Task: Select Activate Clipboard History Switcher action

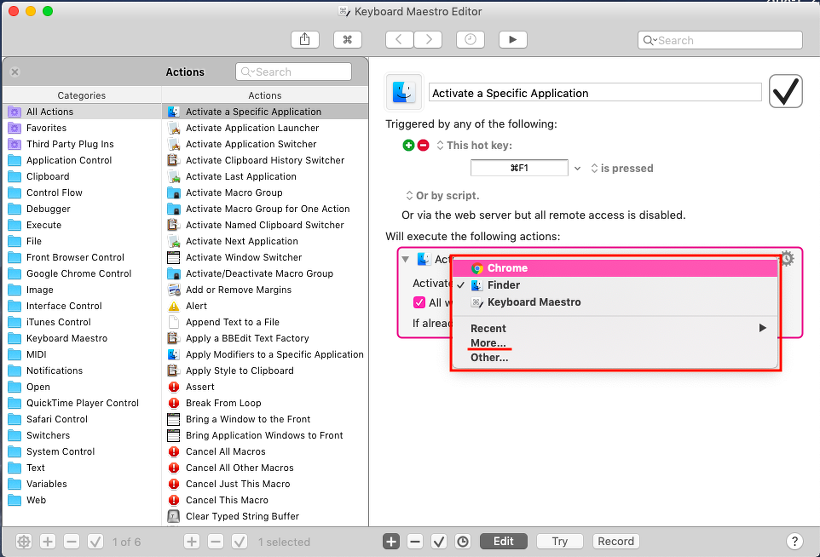Action: click(265, 160)
